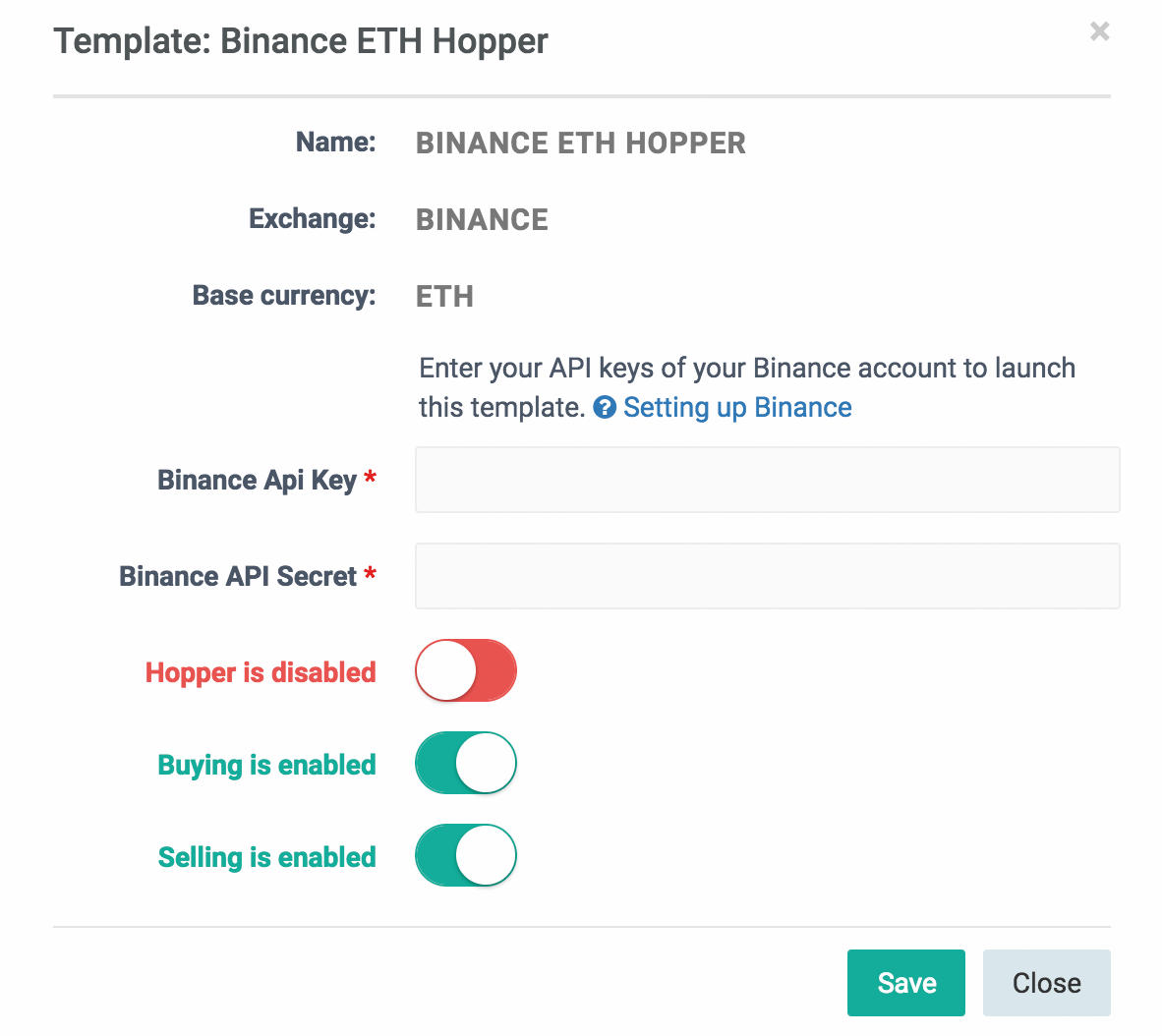Click the Selling is enabled label
Image resolution: width=1162 pixels, height=1036 pixels.
click(x=266, y=857)
